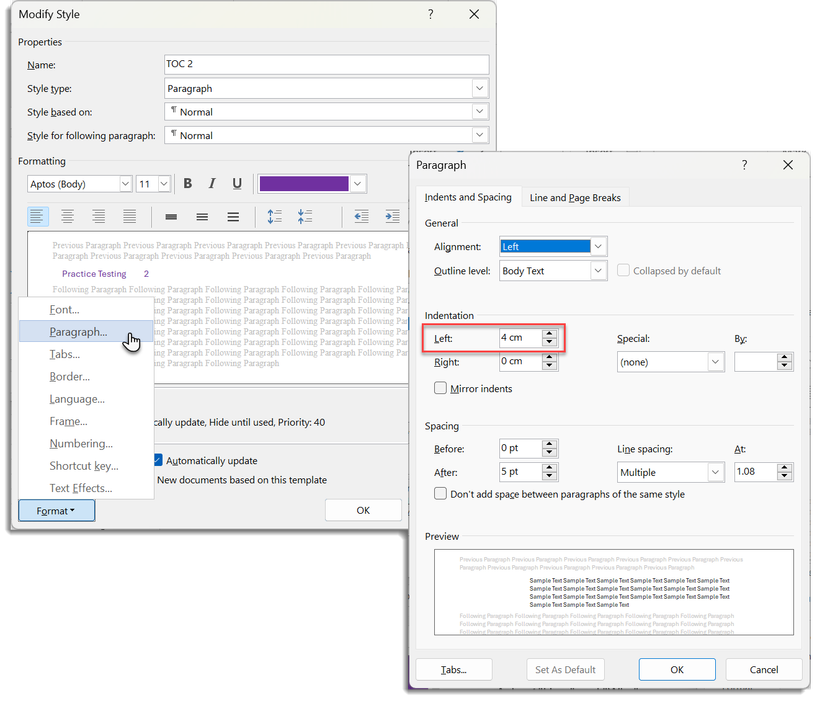Open Alignment dropdown in Paragraph dialog
Image resolution: width=825 pixels, height=708 pixels.
click(x=598, y=246)
